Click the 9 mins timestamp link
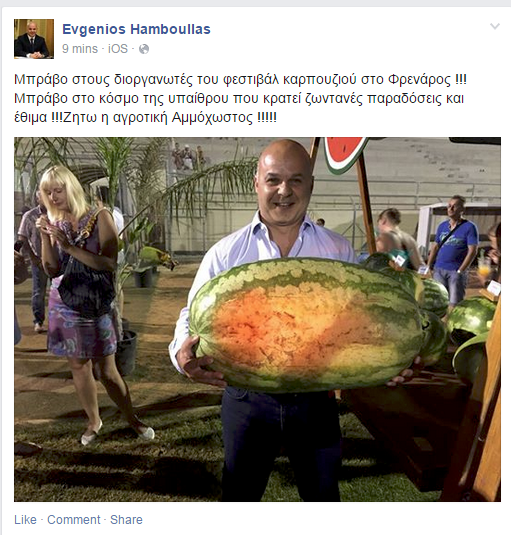The height and width of the screenshot is (535, 511). [x=80, y=49]
